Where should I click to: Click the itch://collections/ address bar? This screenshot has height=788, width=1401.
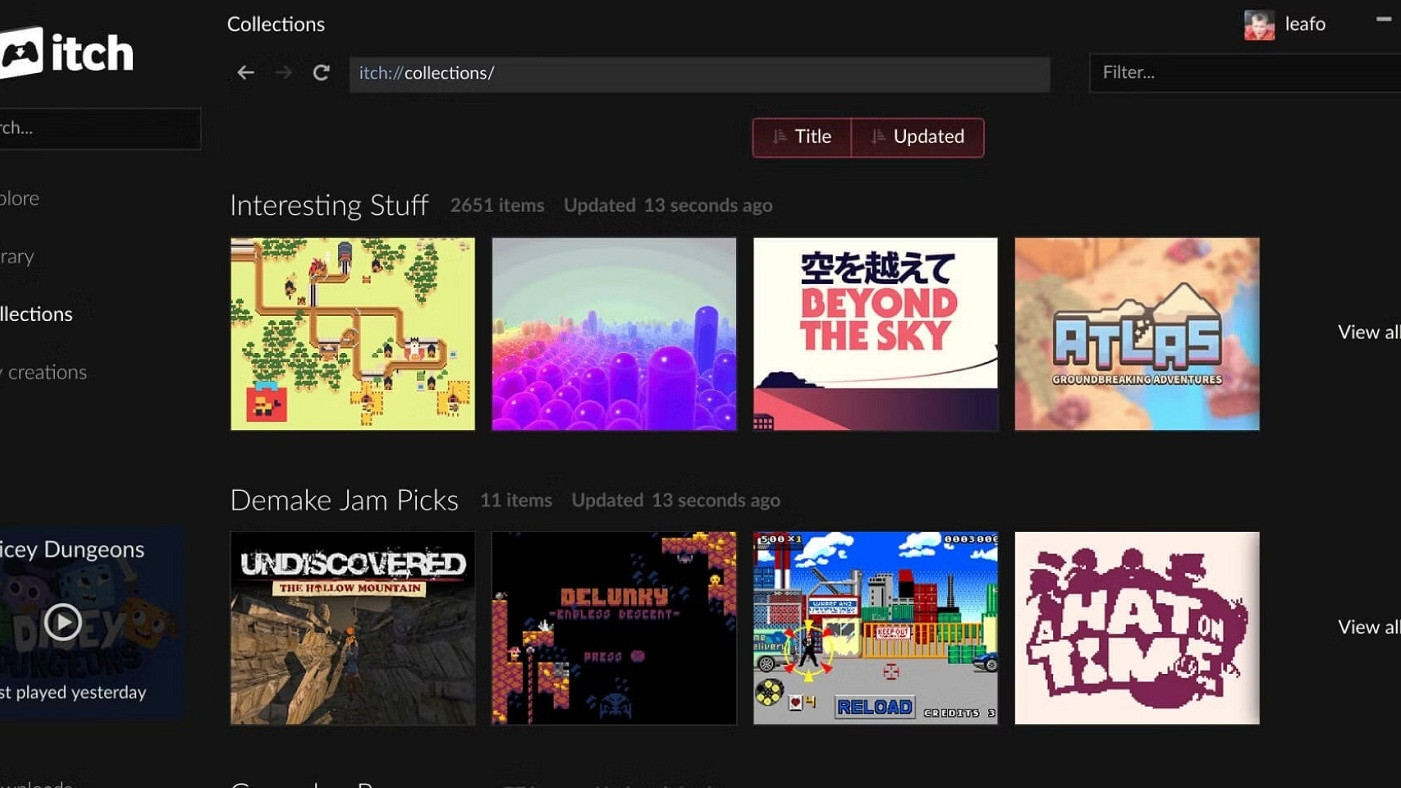699,73
